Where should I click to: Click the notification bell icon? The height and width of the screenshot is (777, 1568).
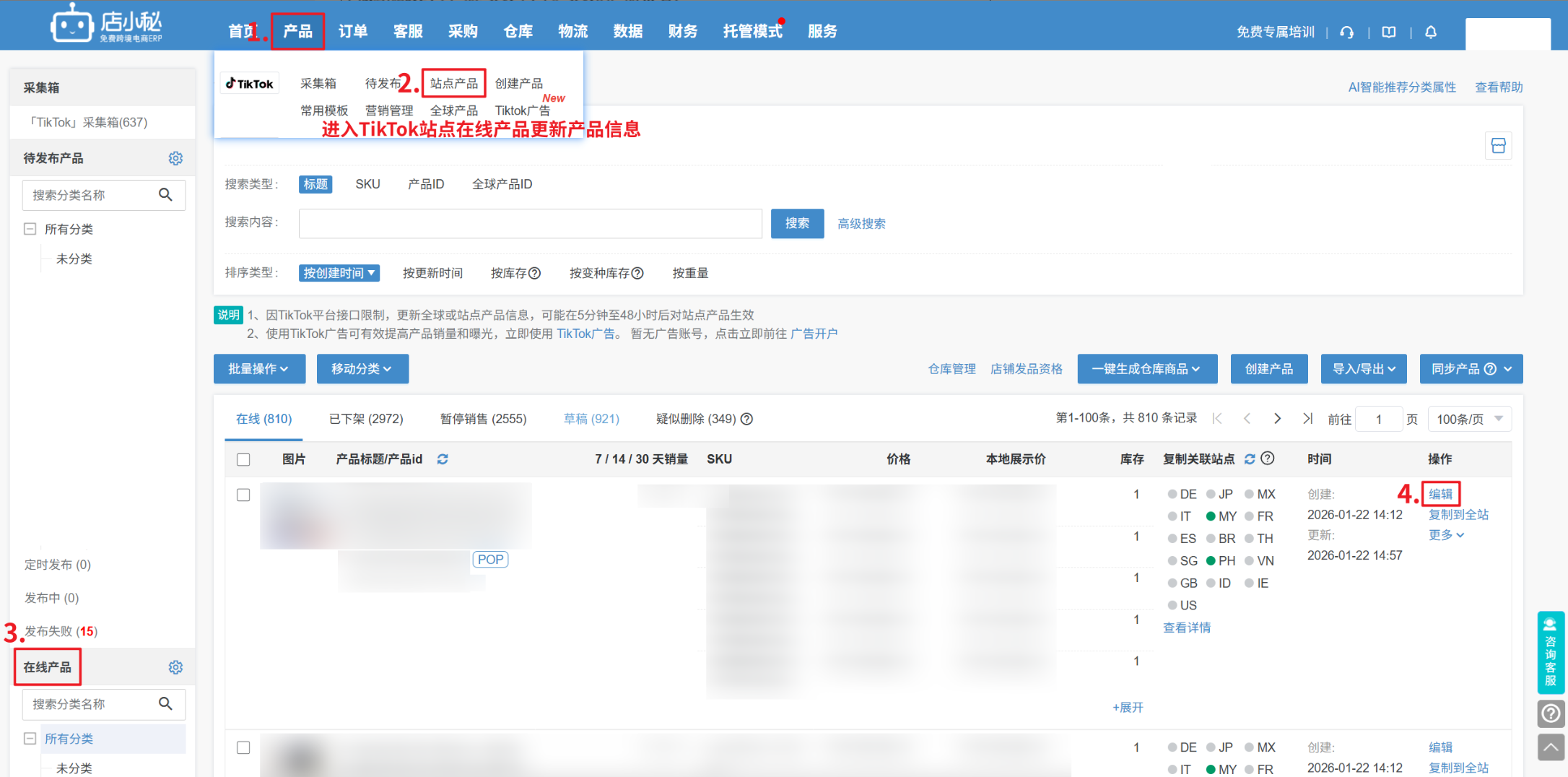[1430, 32]
